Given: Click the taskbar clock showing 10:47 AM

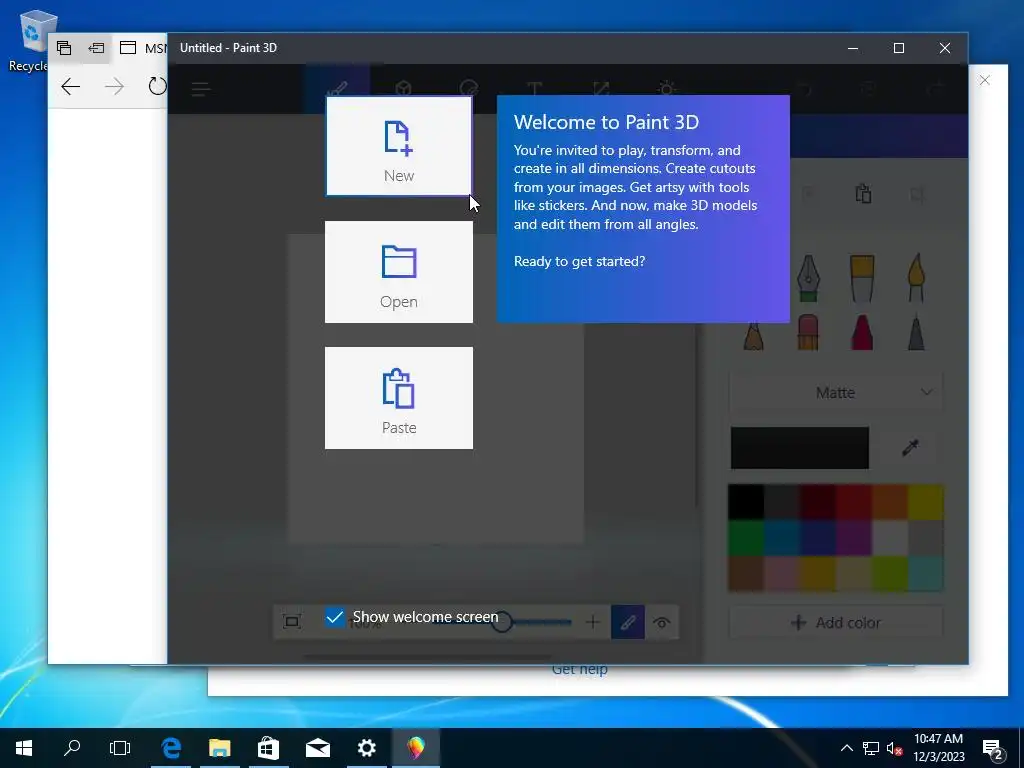Looking at the screenshot, I should (938, 748).
